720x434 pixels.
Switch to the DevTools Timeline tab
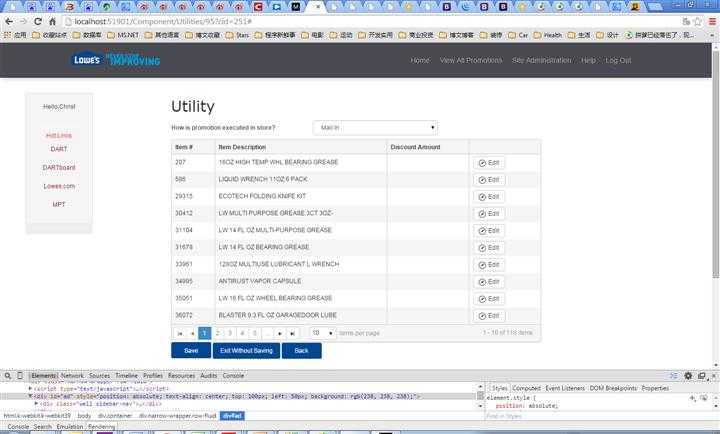126,376
